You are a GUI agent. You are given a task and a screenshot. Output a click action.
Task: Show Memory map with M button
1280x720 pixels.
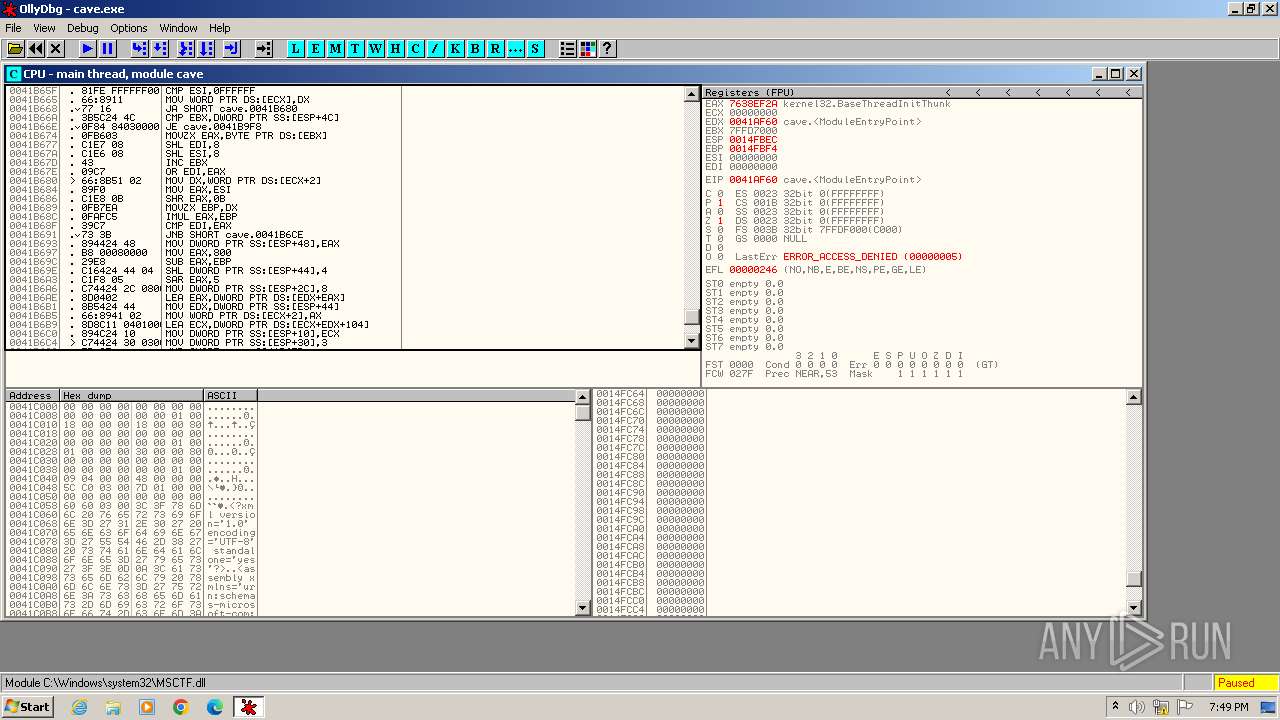pyautogui.click(x=336, y=48)
